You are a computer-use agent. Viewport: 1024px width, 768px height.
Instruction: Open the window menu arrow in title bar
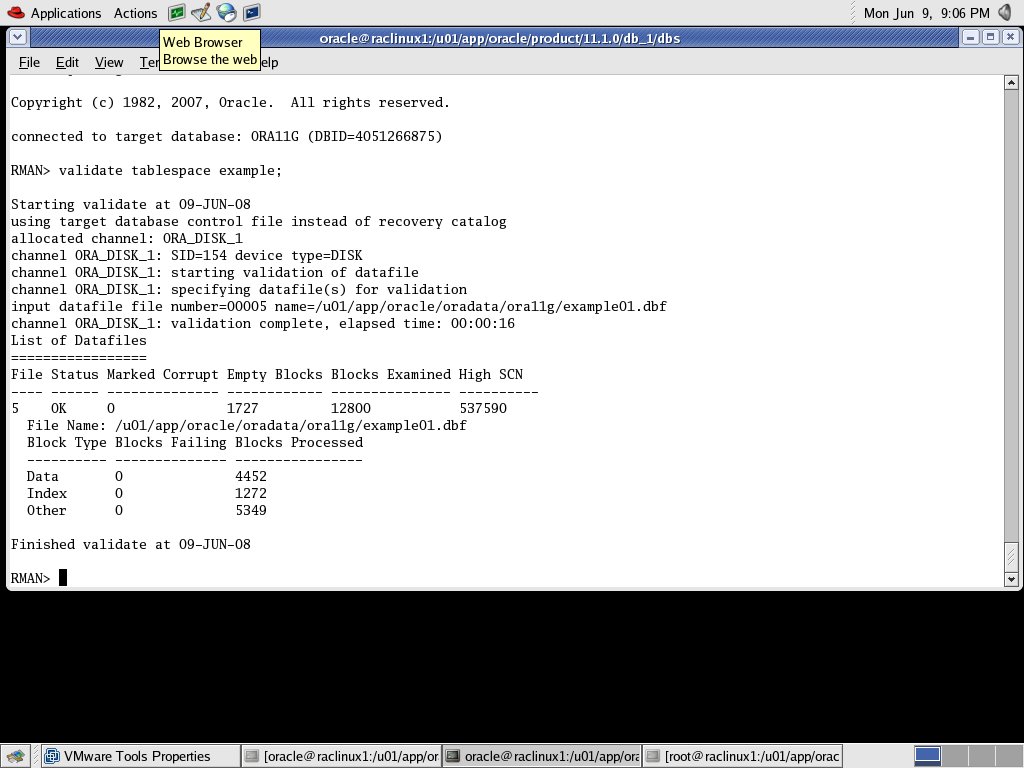[18, 37]
